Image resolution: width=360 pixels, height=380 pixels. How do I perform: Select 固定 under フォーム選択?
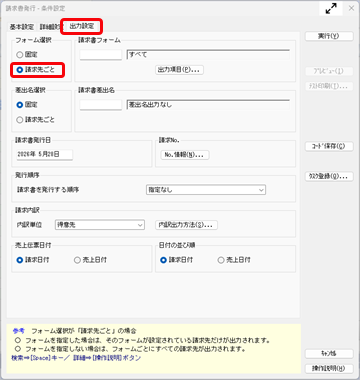point(27,54)
